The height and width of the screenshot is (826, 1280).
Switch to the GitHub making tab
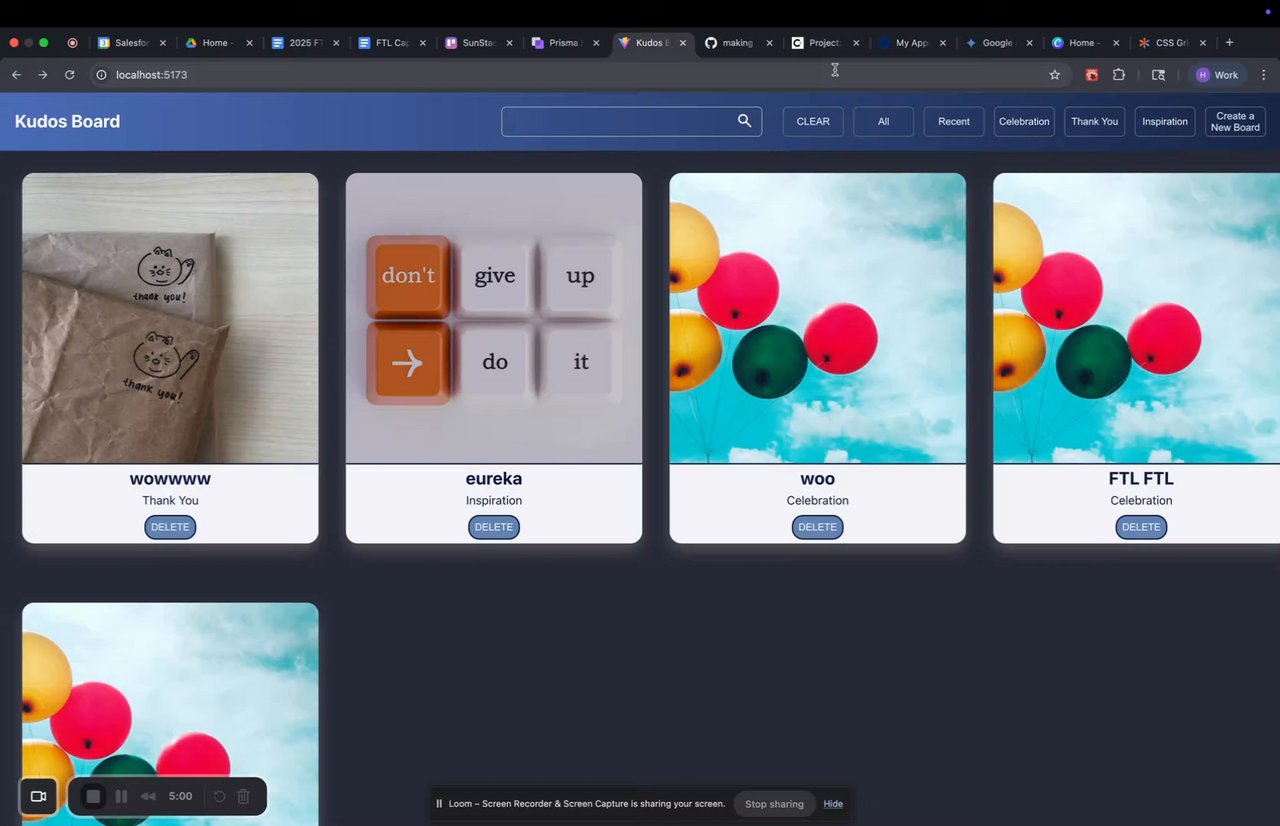click(x=737, y=43)
